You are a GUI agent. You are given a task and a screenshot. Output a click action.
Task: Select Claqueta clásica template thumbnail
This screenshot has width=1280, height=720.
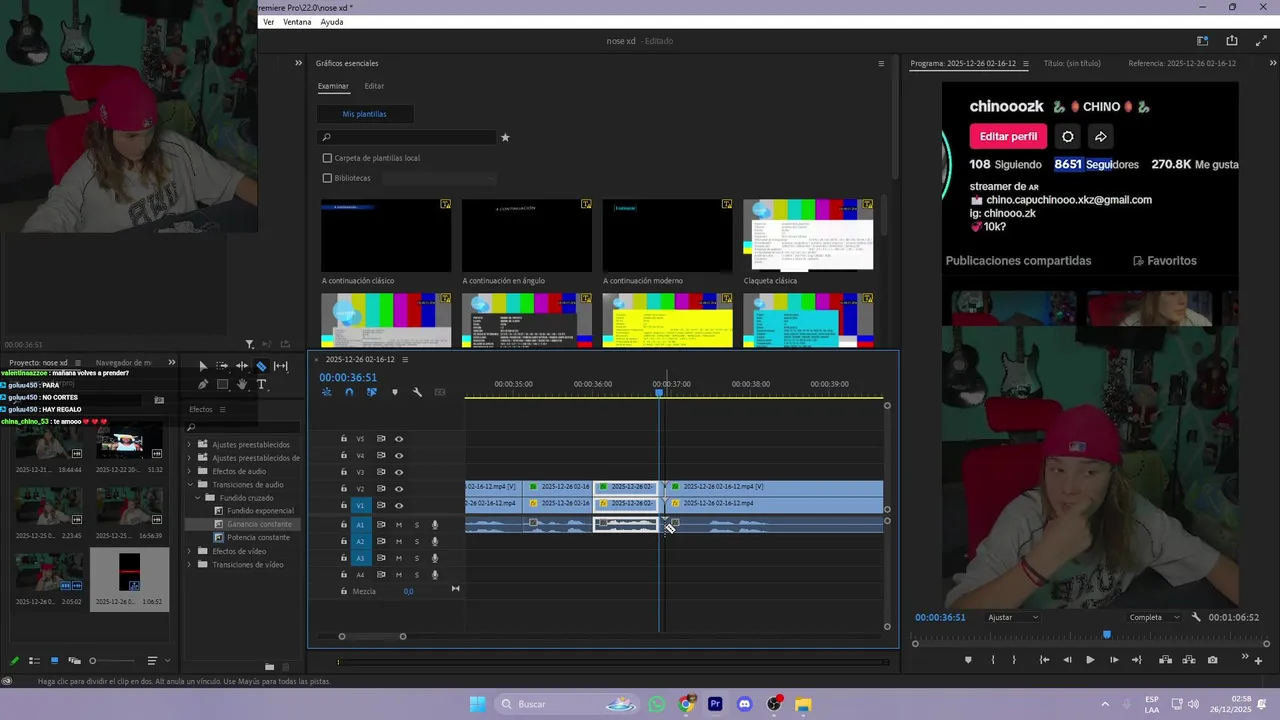click(808, 235)
